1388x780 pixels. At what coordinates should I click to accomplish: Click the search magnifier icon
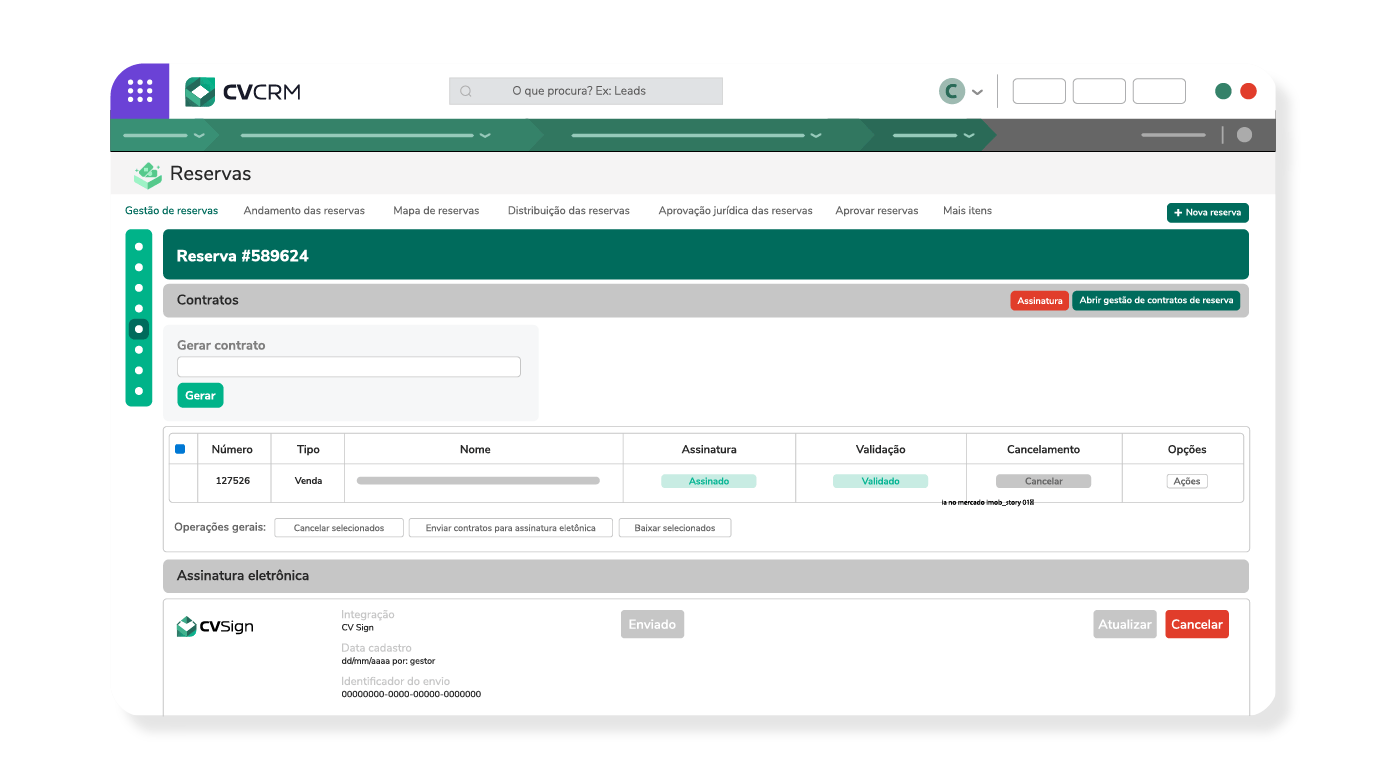[x=466, y=91]
